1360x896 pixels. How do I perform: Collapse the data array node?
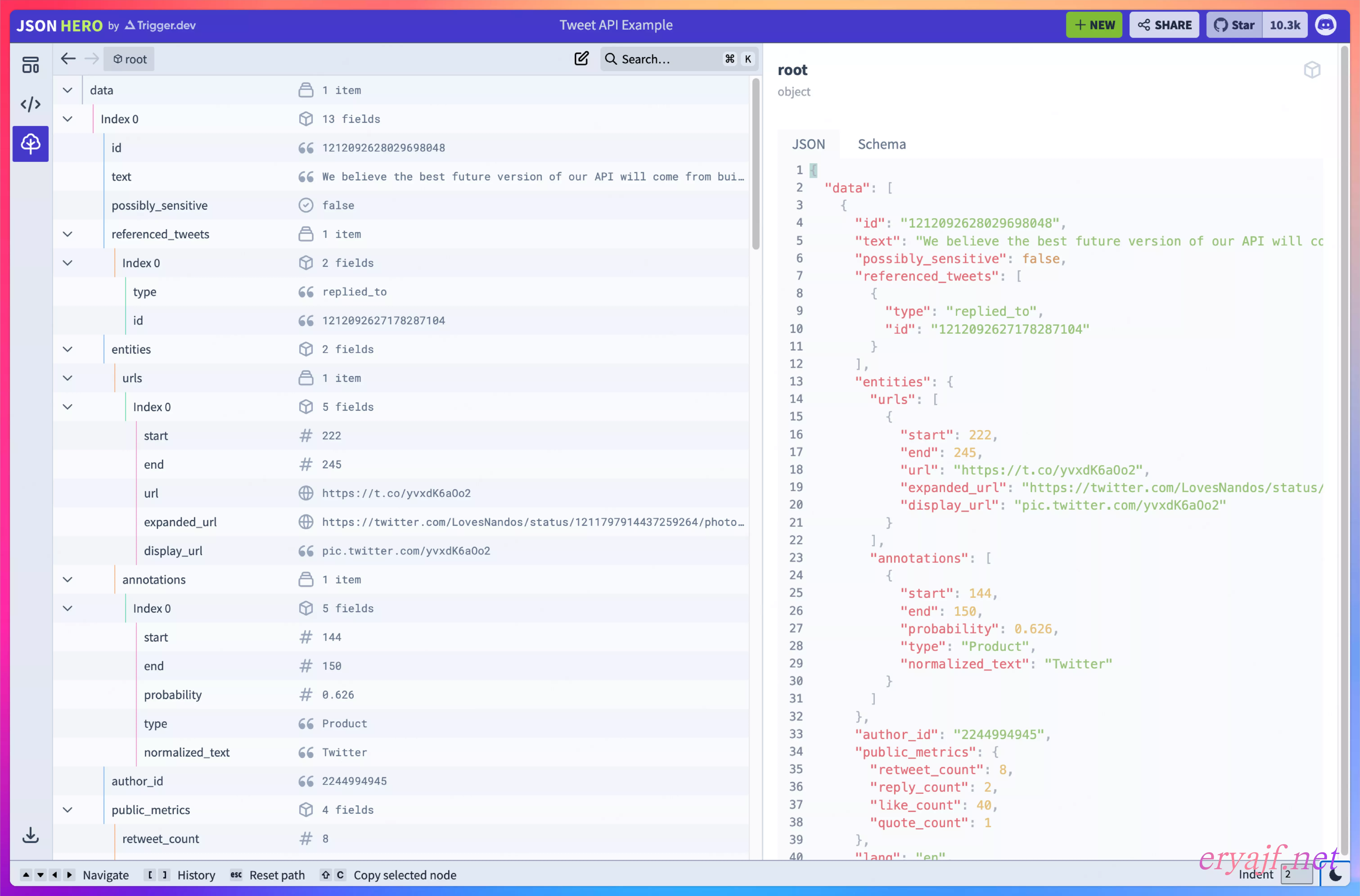(x=68, y=90)
